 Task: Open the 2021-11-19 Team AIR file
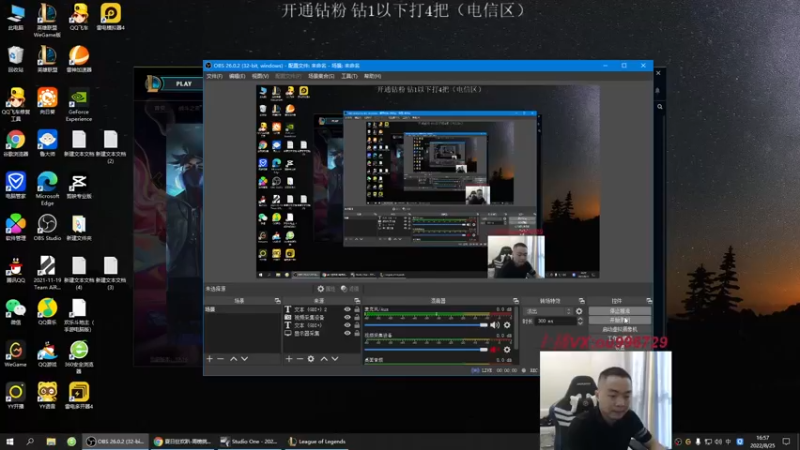point(47,272)
